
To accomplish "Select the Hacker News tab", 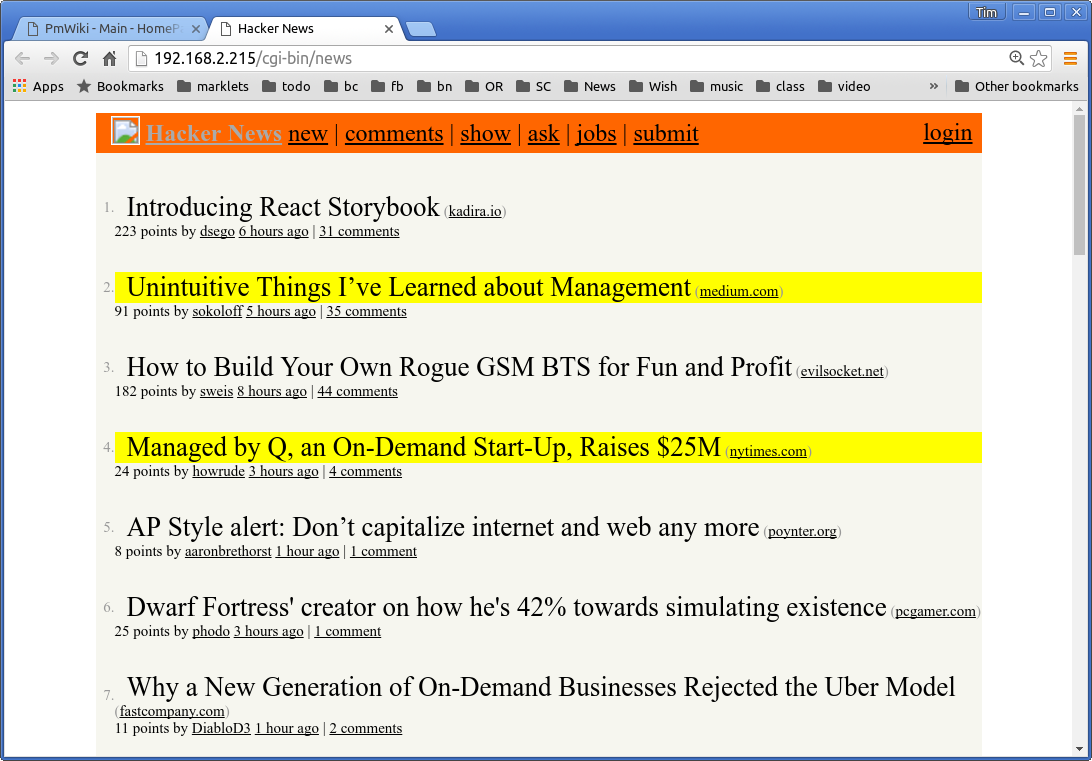I will click(306, 29).
